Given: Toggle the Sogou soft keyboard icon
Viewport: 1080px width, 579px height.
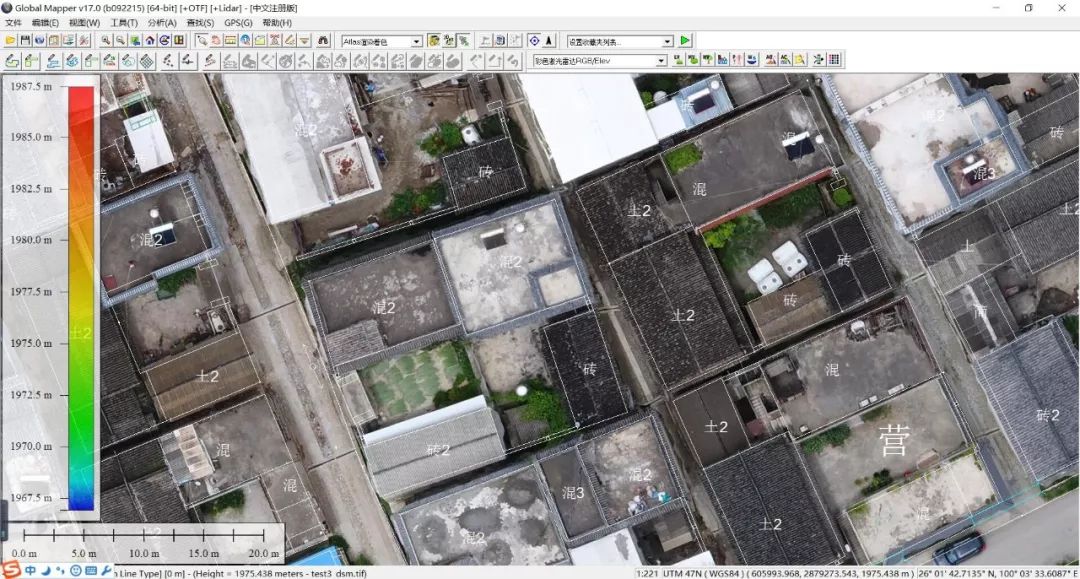Looking at the screenshot, I should pos(91,571).
